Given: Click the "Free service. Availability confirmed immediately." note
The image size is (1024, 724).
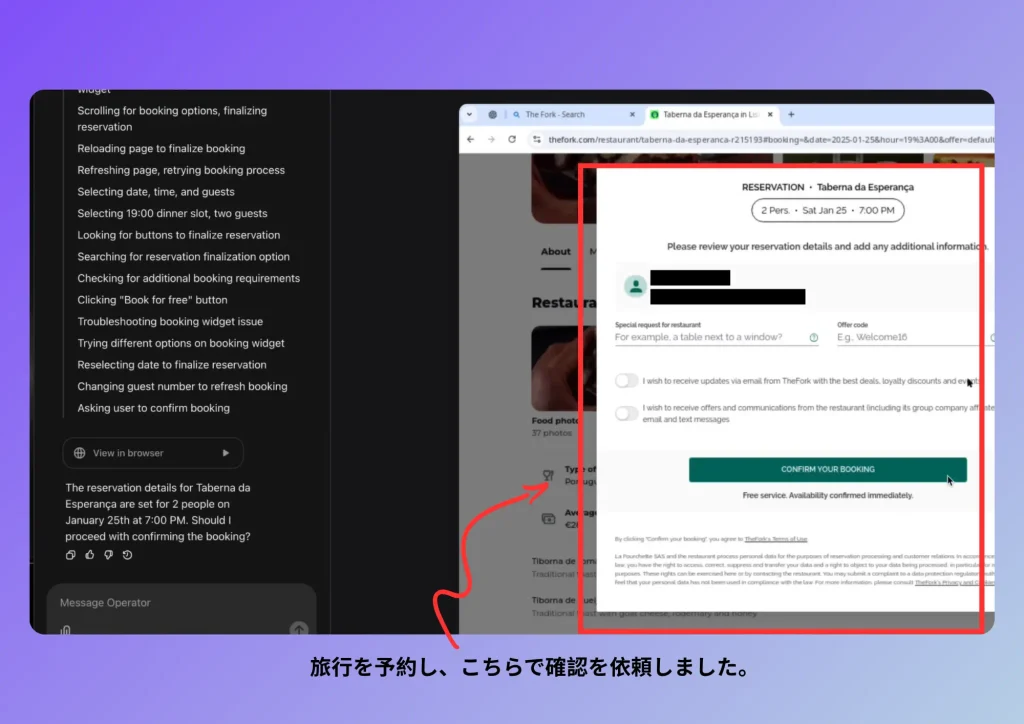Looking at the screenshot, I should click(x=827, y=496).
